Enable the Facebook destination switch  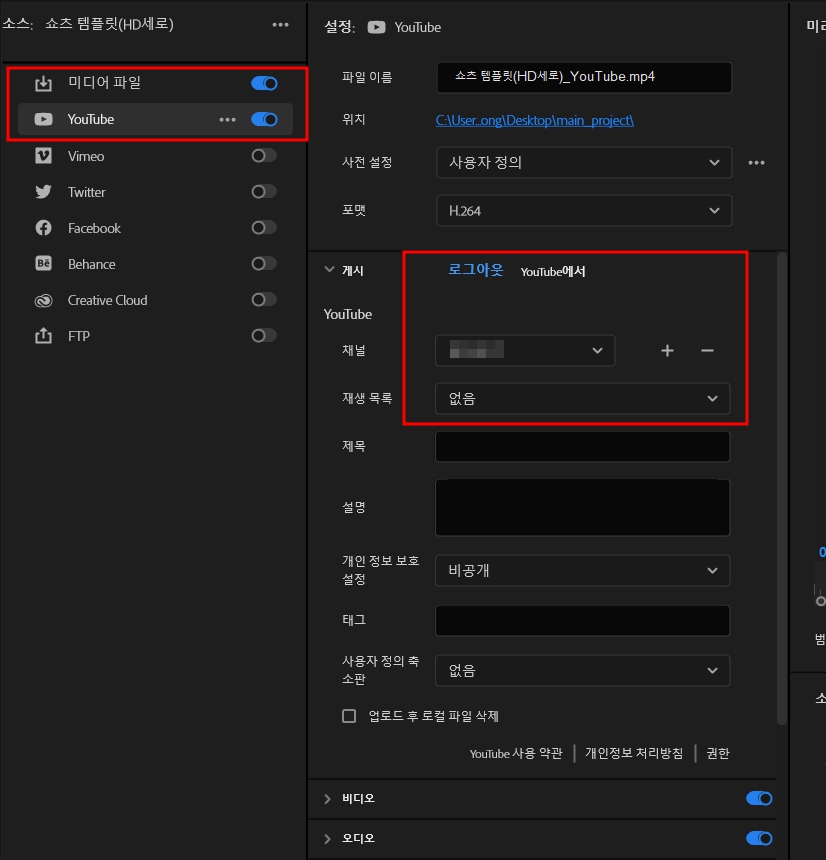(264, 228)
